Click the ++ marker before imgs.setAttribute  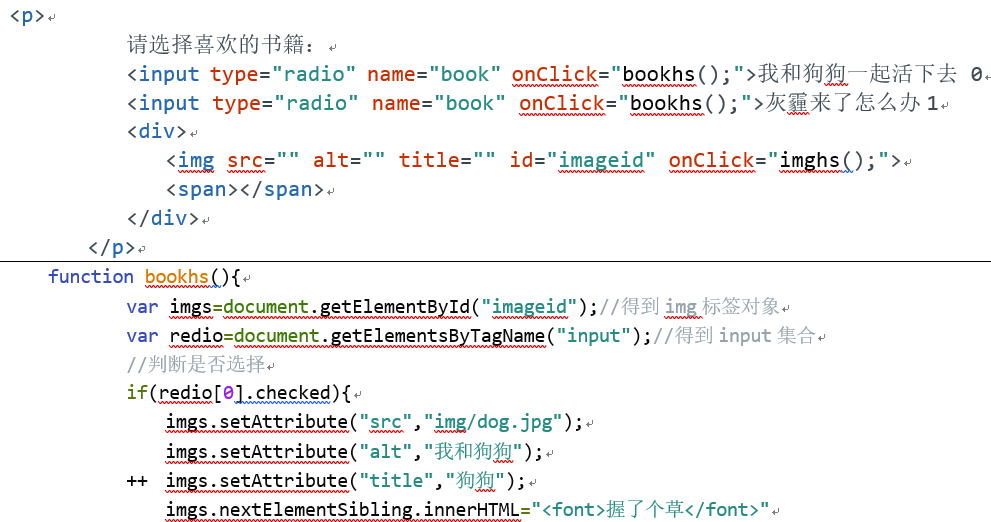[x=137, y=481]
